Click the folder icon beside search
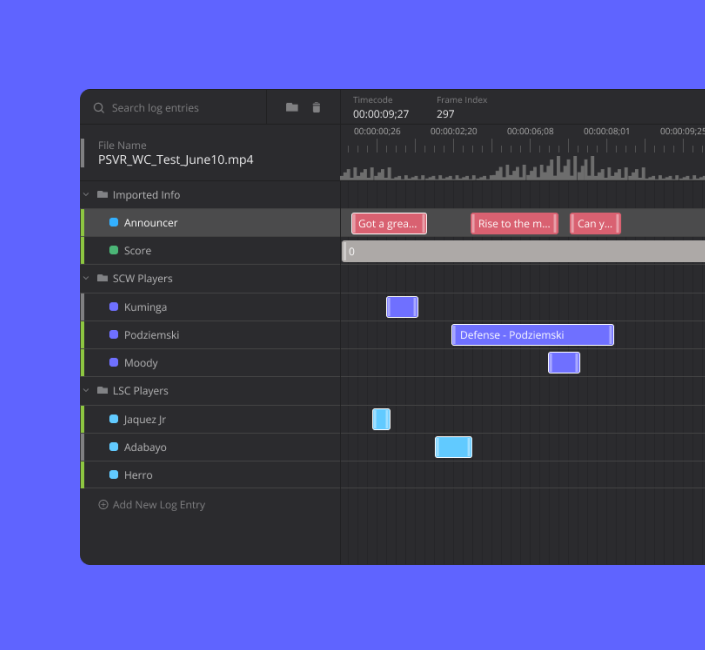The width and height of the screenshot is (705, 650). 292,108
